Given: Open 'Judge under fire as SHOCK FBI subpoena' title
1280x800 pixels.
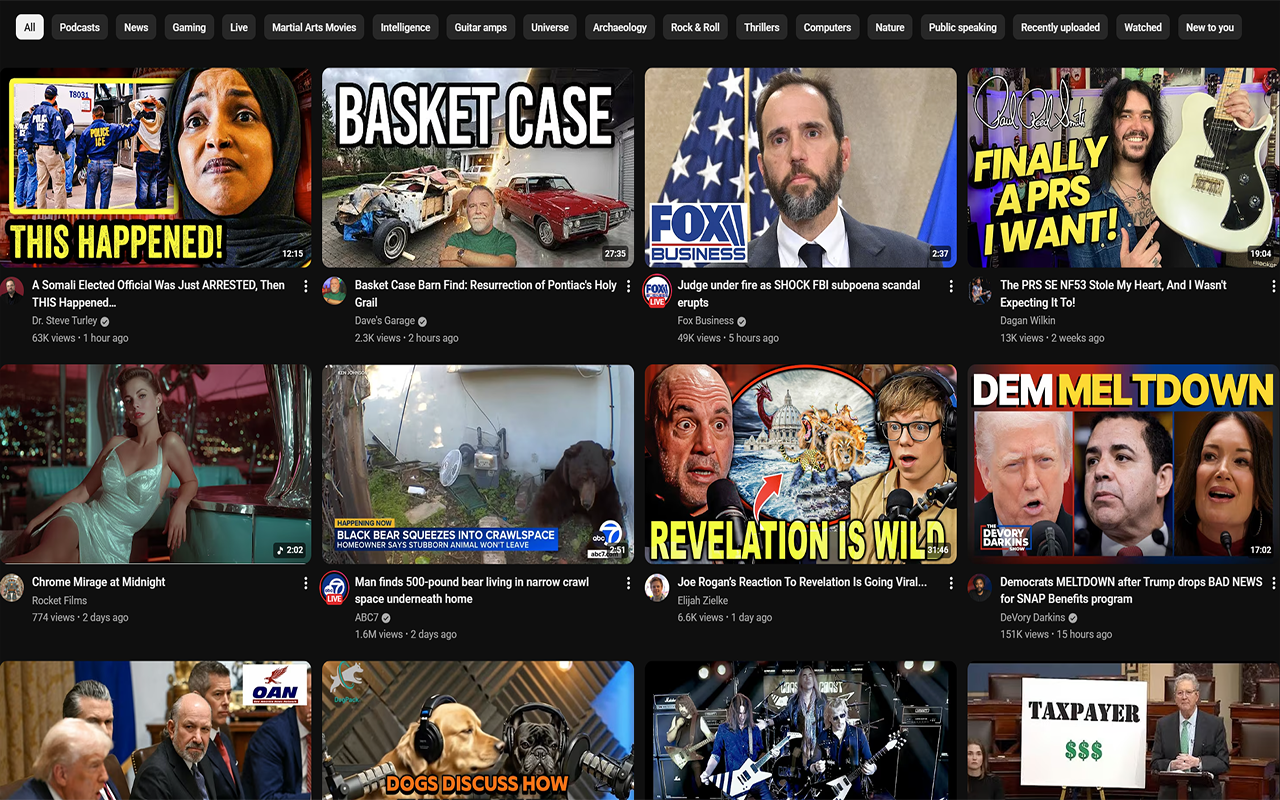Looking at the screenshot, I should point(799,294).
